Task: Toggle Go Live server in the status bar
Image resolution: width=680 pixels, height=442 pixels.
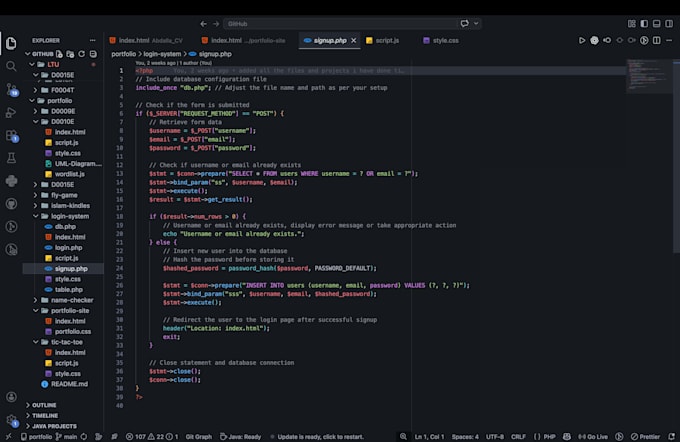Action: point(593,437)
